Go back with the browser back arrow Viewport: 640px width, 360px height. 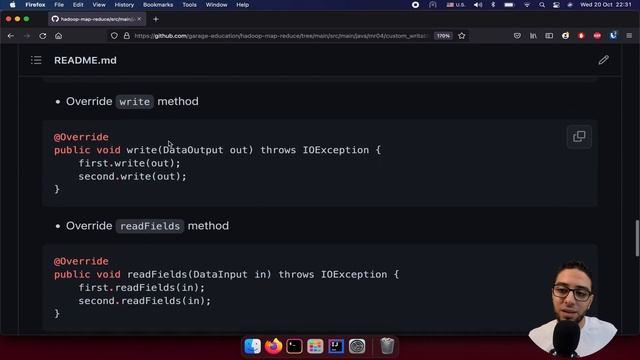(x=11, y=36)
